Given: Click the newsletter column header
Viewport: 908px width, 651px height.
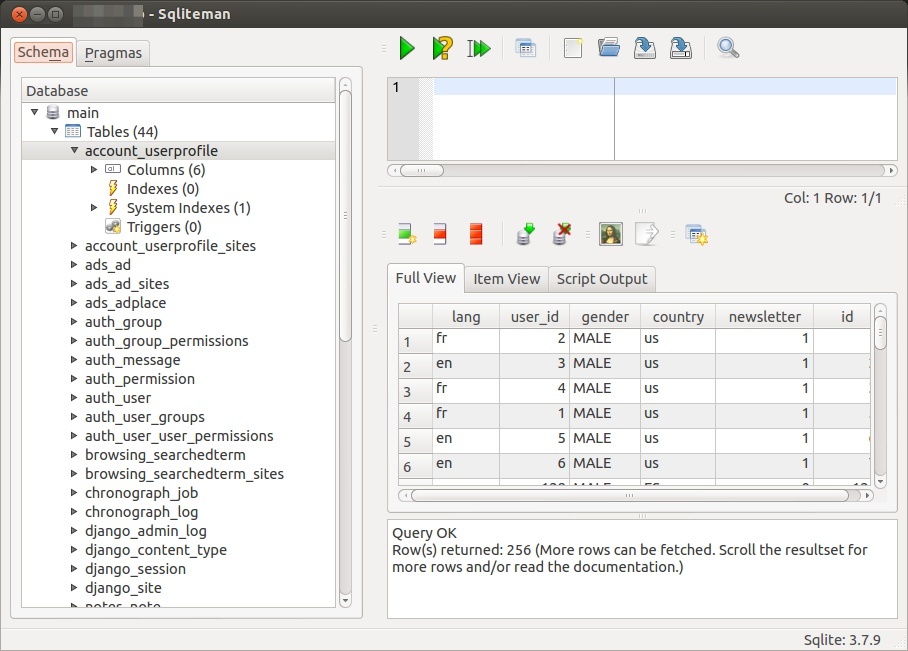Looking at the screenshot, I should point(764,317).
